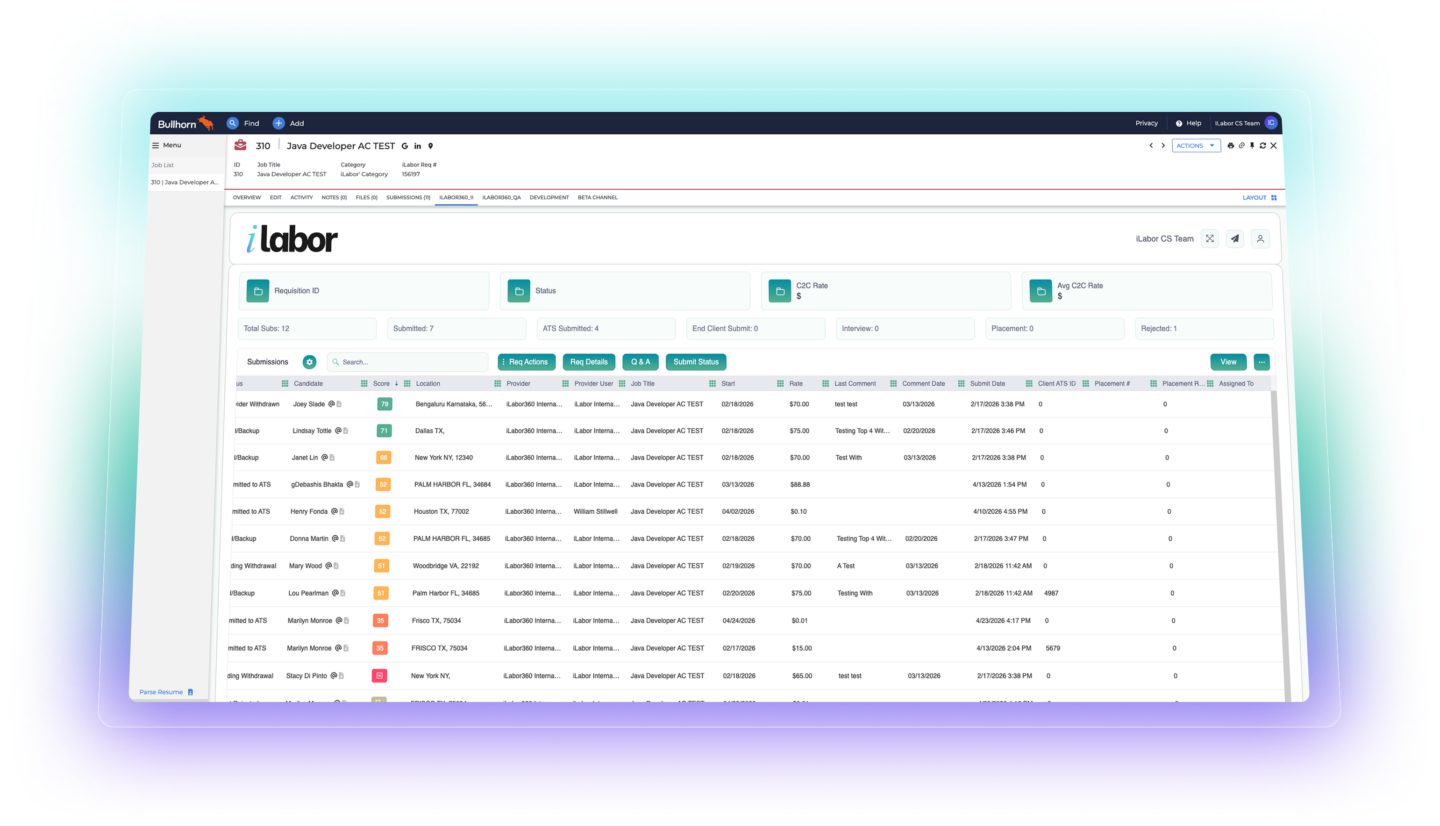The height and width of the screenshot is (826, 1440).
Task: Open the IC user avatar
Action: tap(1271, 123)
